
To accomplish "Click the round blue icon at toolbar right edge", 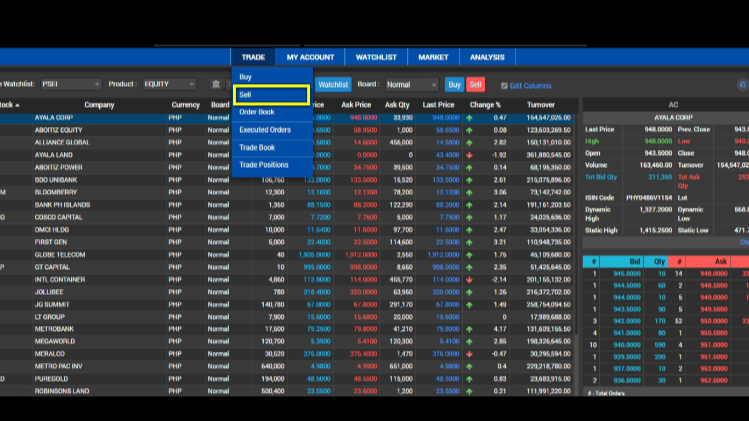I will click(743, 85).
